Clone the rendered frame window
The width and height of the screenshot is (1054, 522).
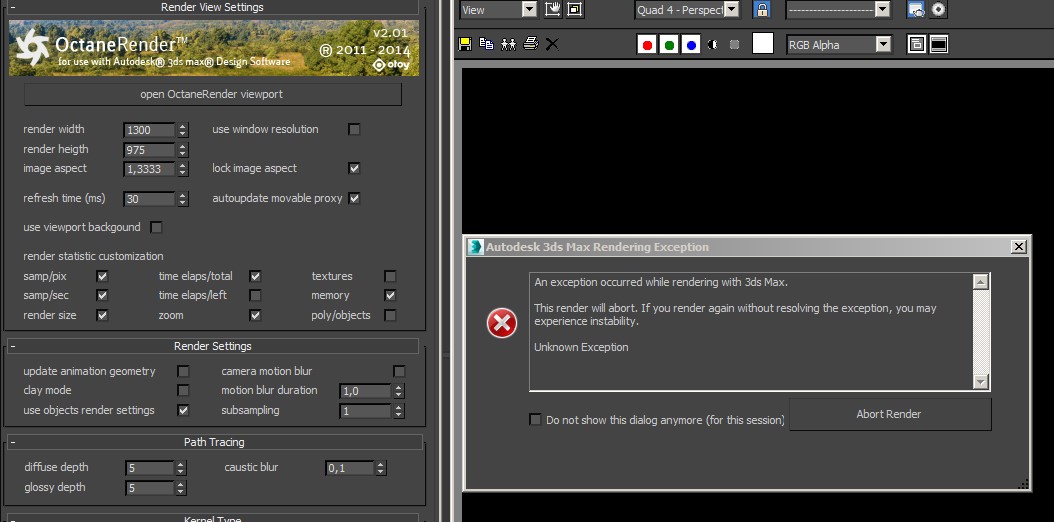509,44
